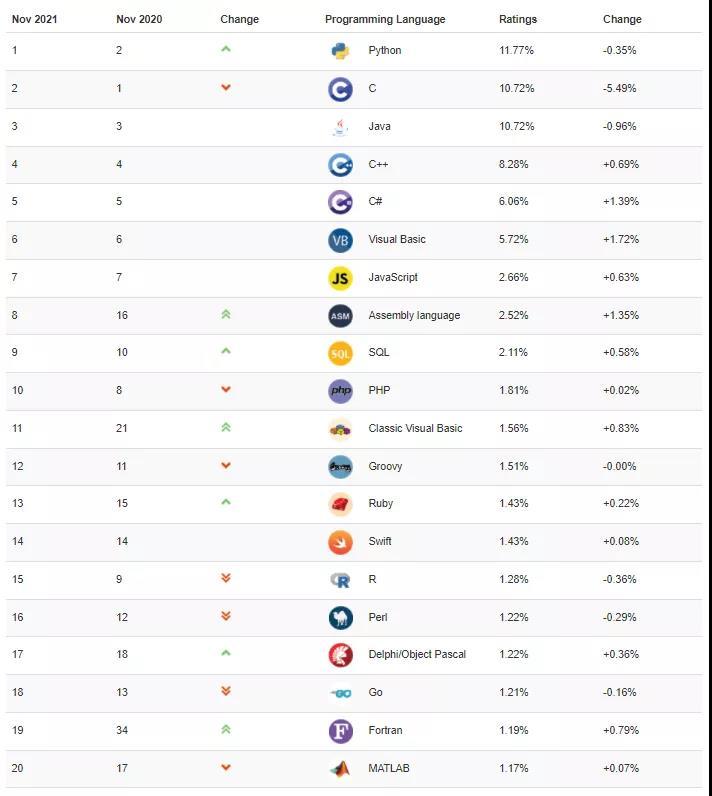Click the Java coffee cup icon

pyautogui.click(x=340, y=127)
